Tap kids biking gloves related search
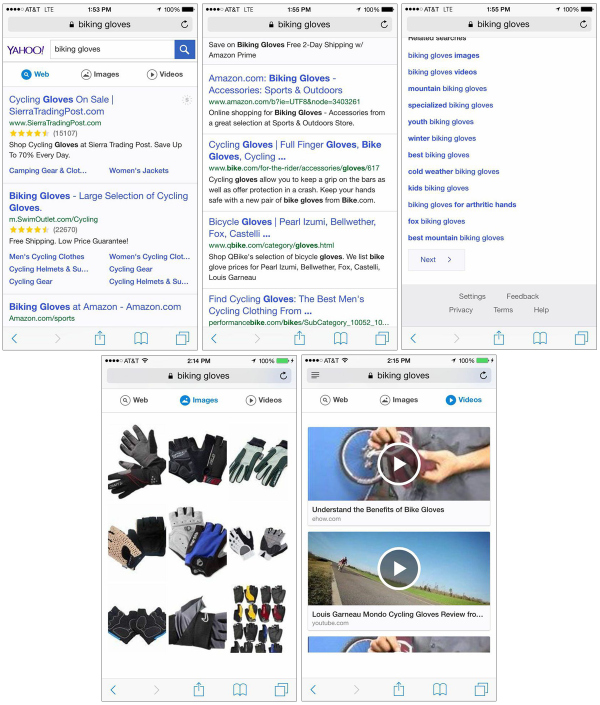 click(x=438, y=188)
